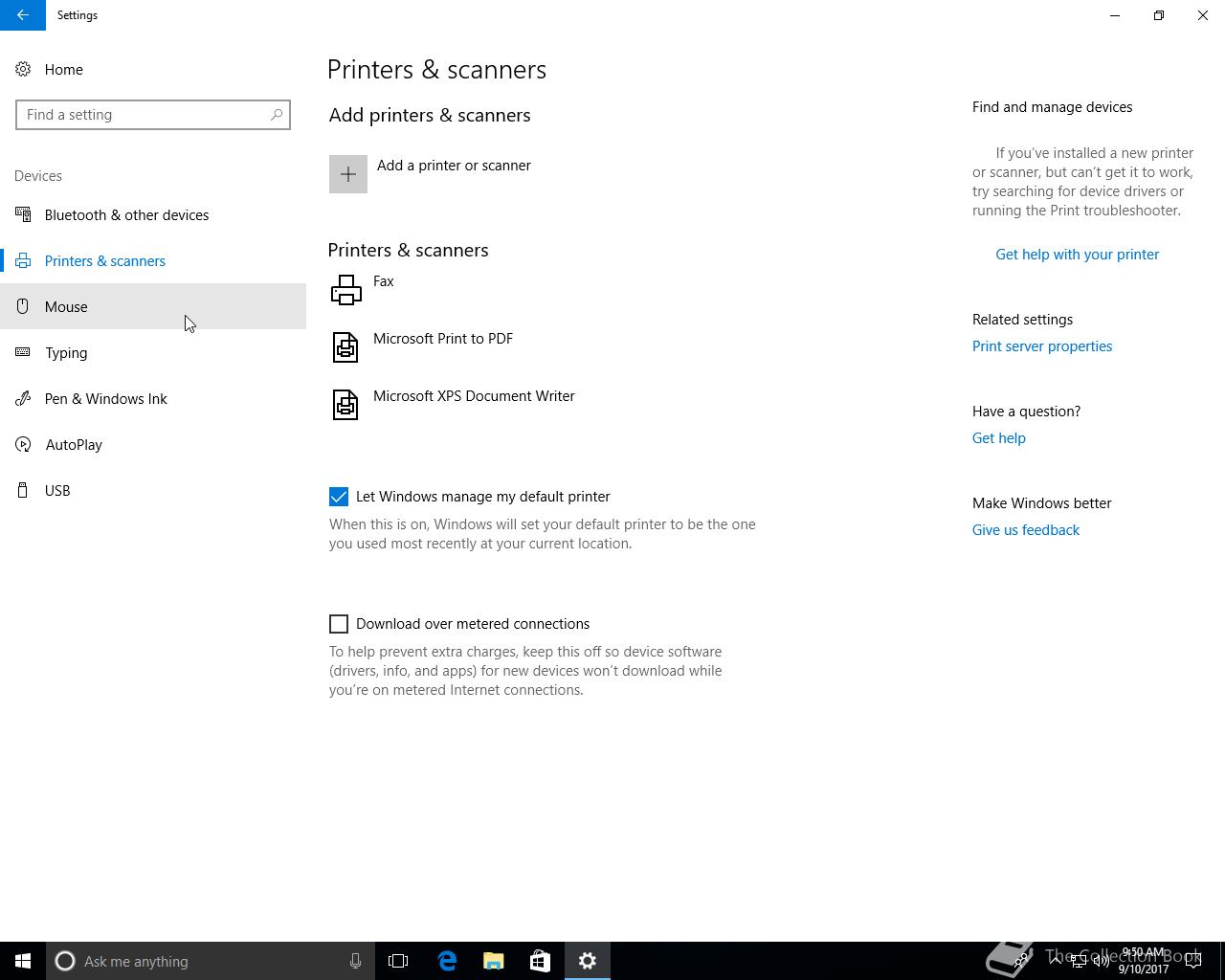Click the Fax printer icon
This screenshot has width=1225, height=980.
tap(345, 290)
